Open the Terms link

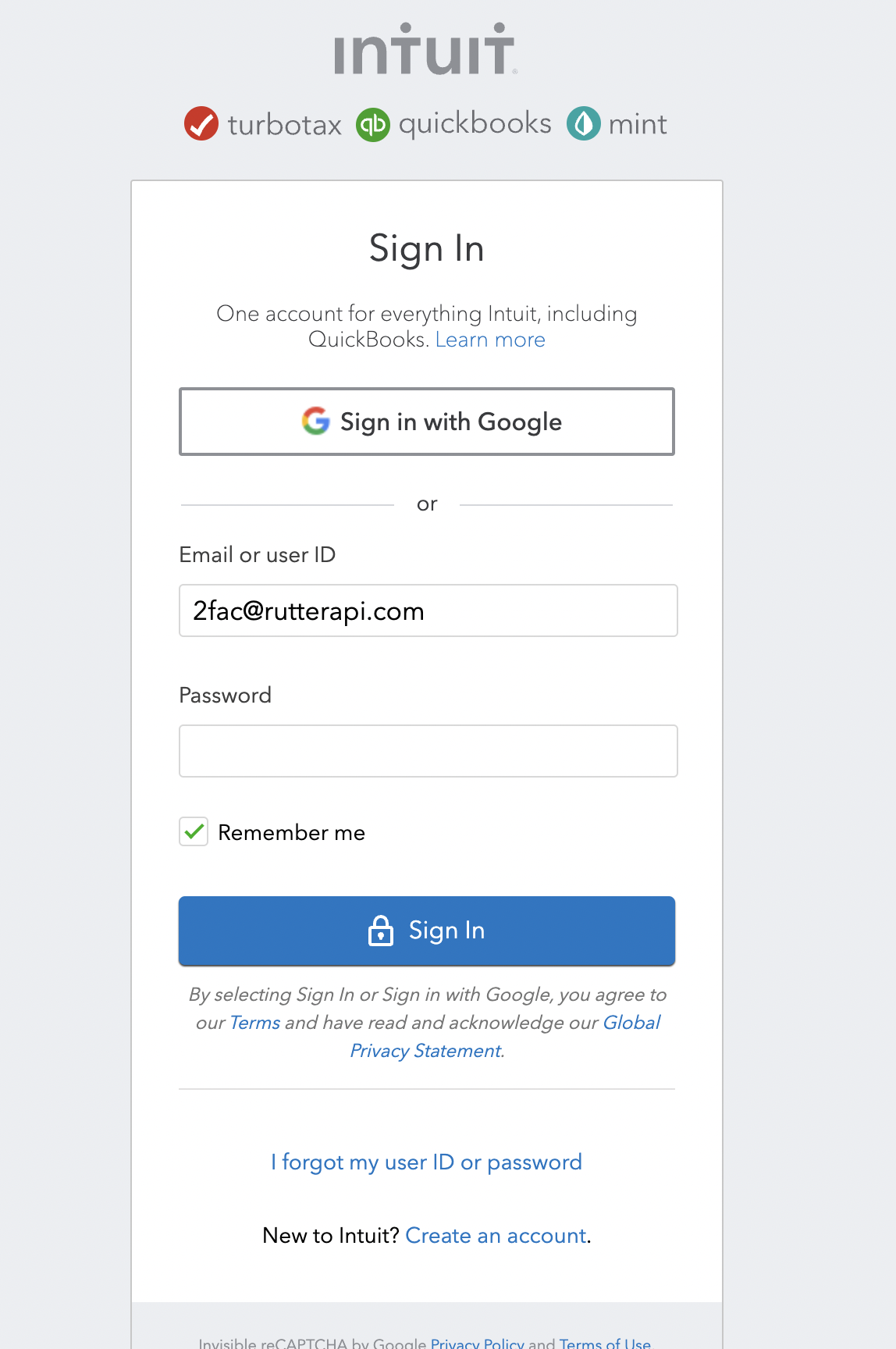254,1022
